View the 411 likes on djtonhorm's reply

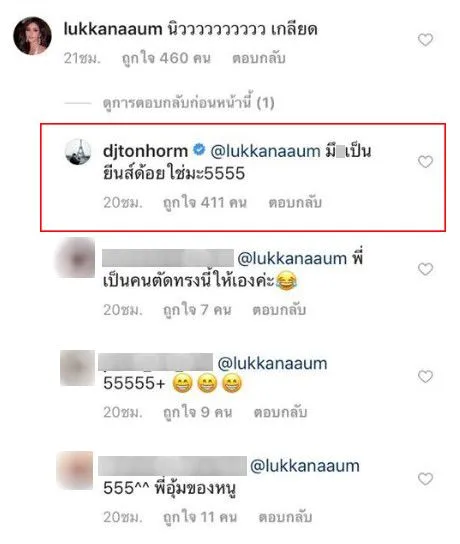pyautogui.click(x=205, y=203)
